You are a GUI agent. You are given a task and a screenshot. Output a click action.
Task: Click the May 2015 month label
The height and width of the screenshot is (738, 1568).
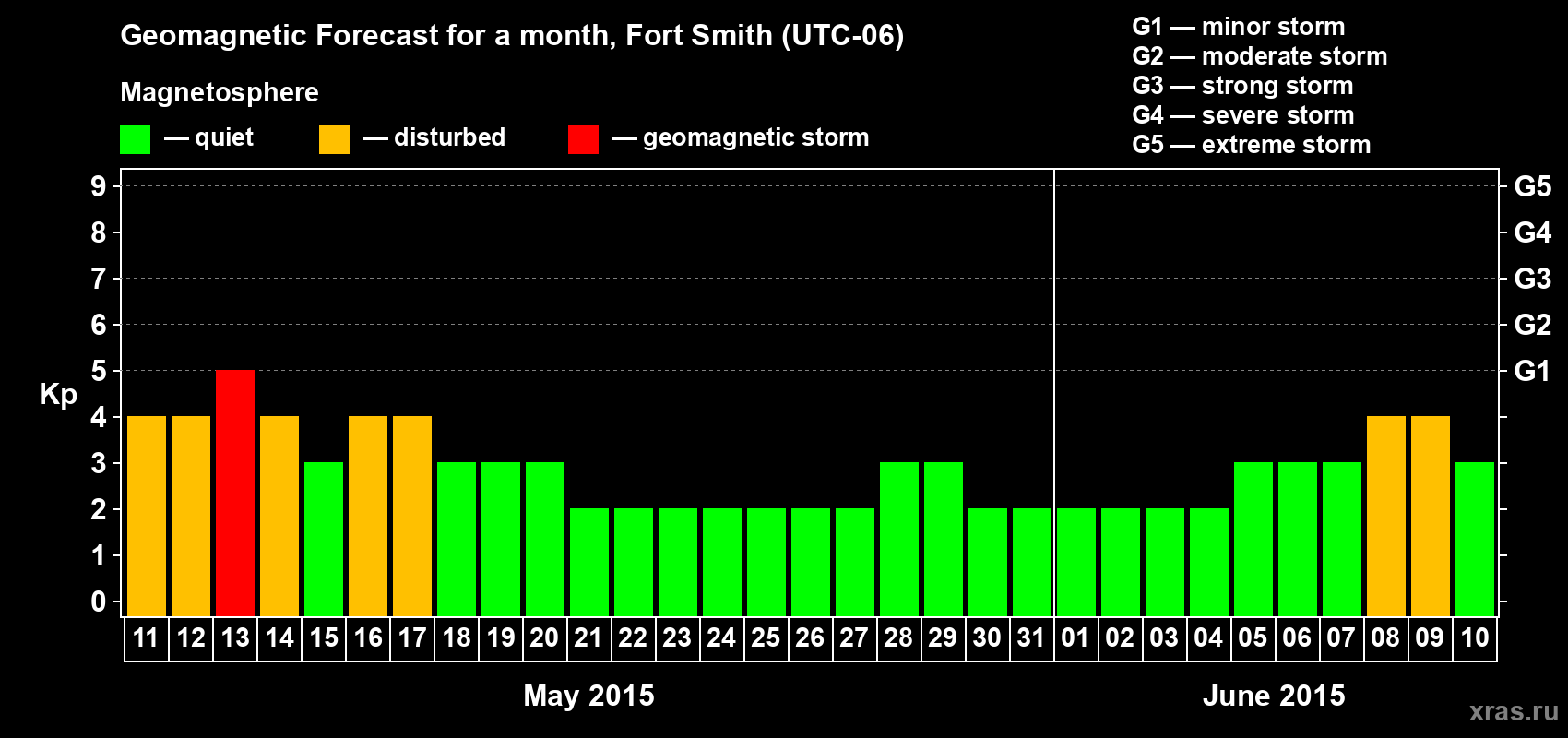588,696
